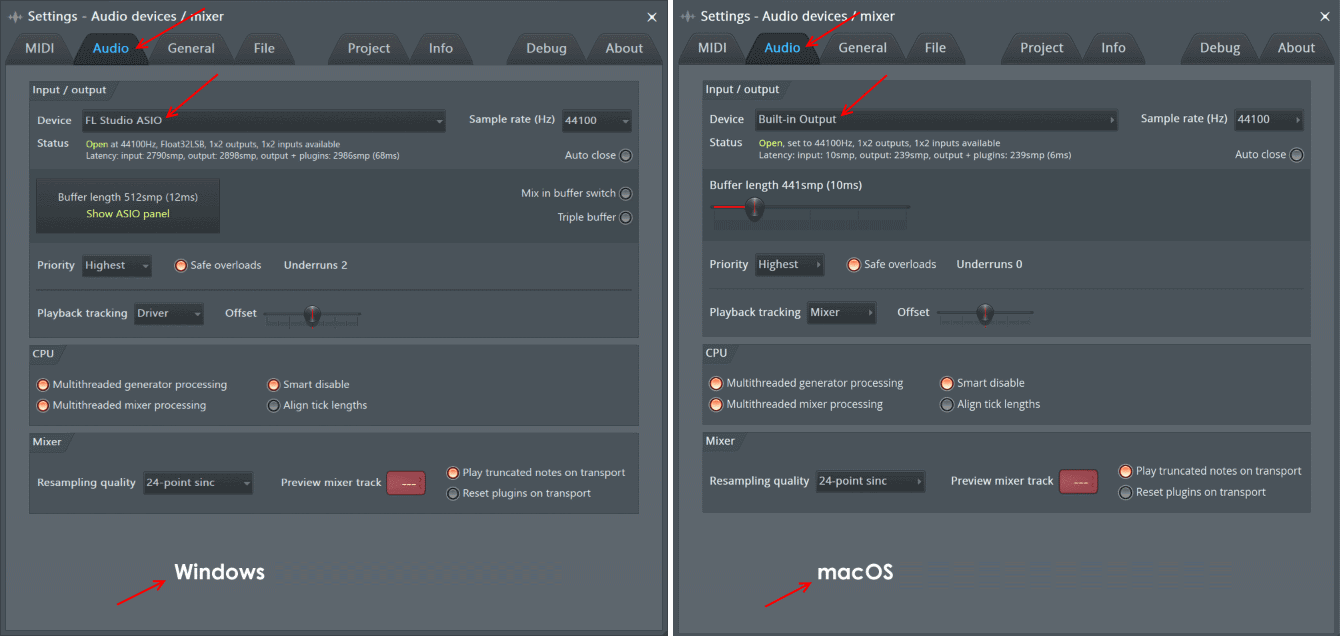Click Preview mixer track button in Windows window

click(x=406, y=483)
